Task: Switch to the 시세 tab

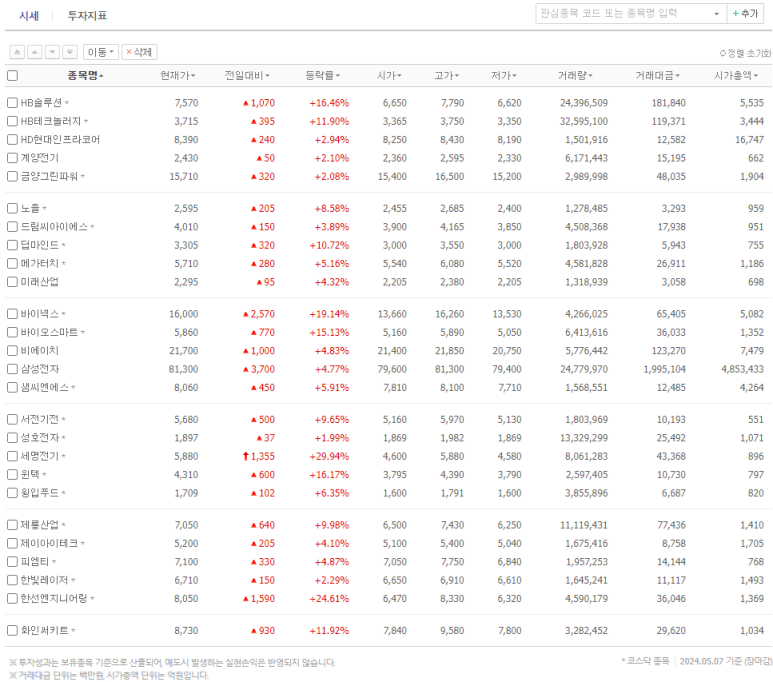Action: coord(29,16)
